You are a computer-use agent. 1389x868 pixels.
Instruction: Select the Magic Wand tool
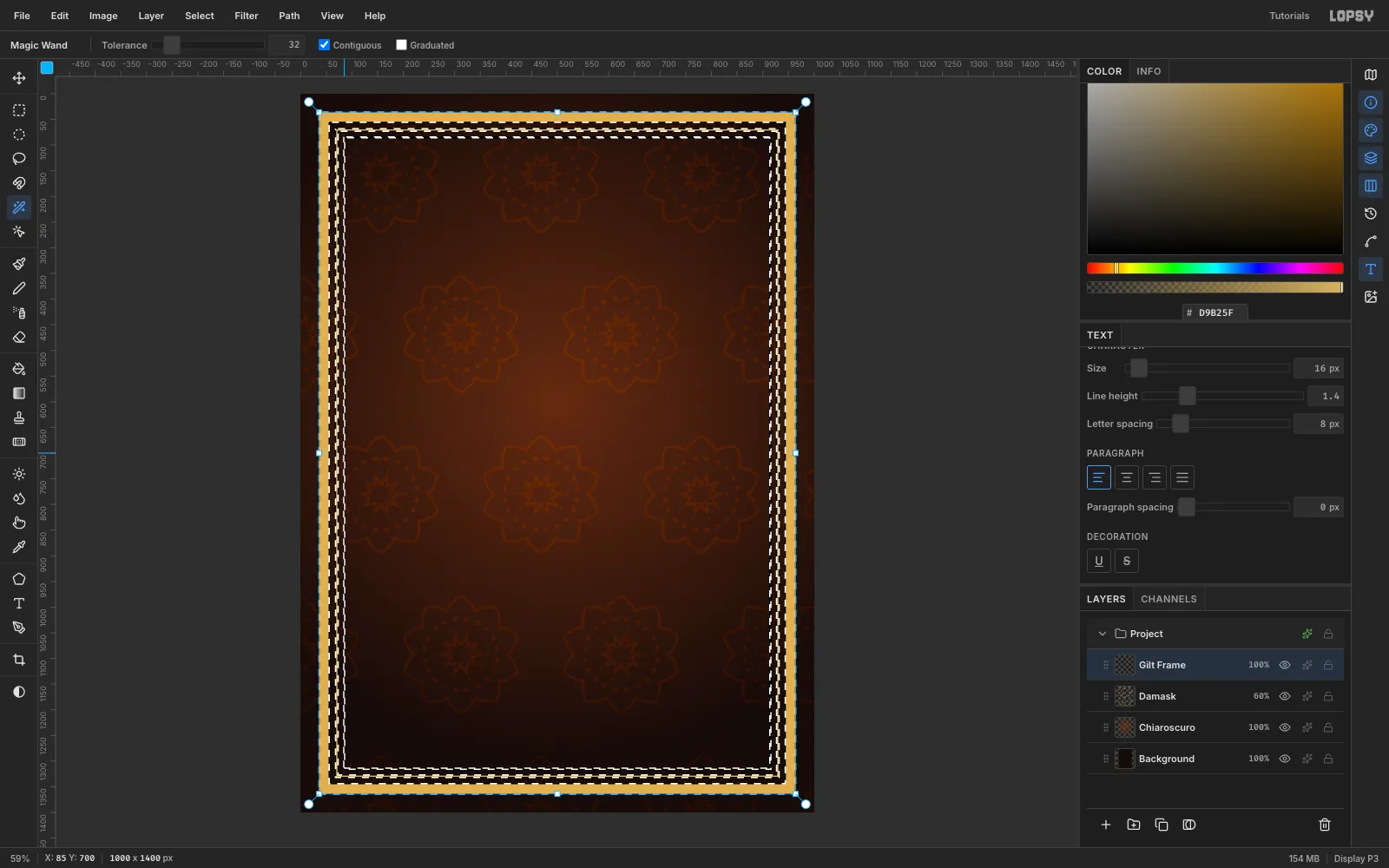(x=19, y=207)
